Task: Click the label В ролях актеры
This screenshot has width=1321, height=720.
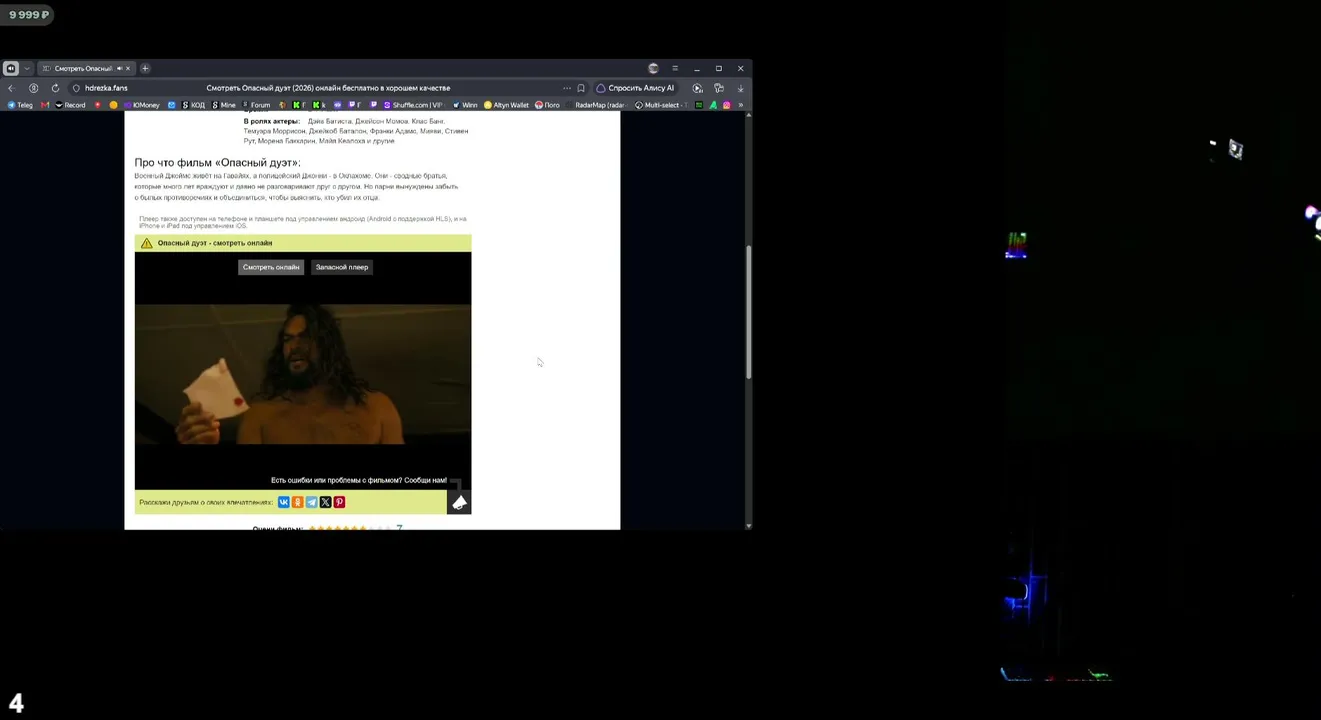Action: (271, 121)
